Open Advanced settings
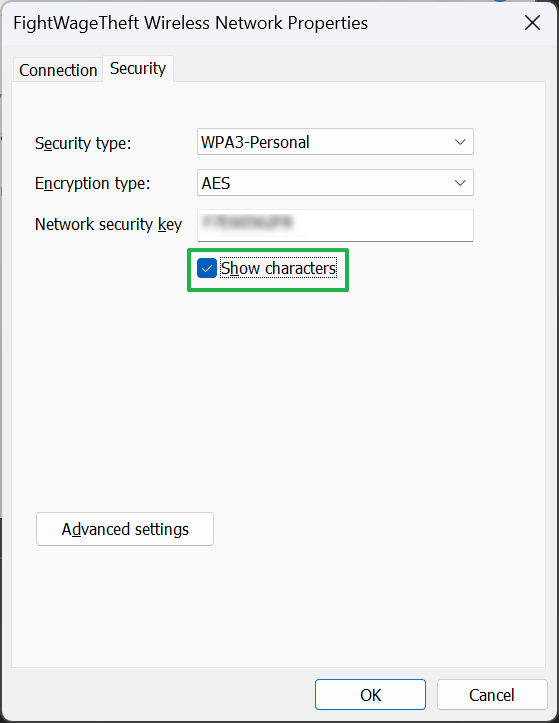This screenshot has width=559, height=723. pos(125,529)
